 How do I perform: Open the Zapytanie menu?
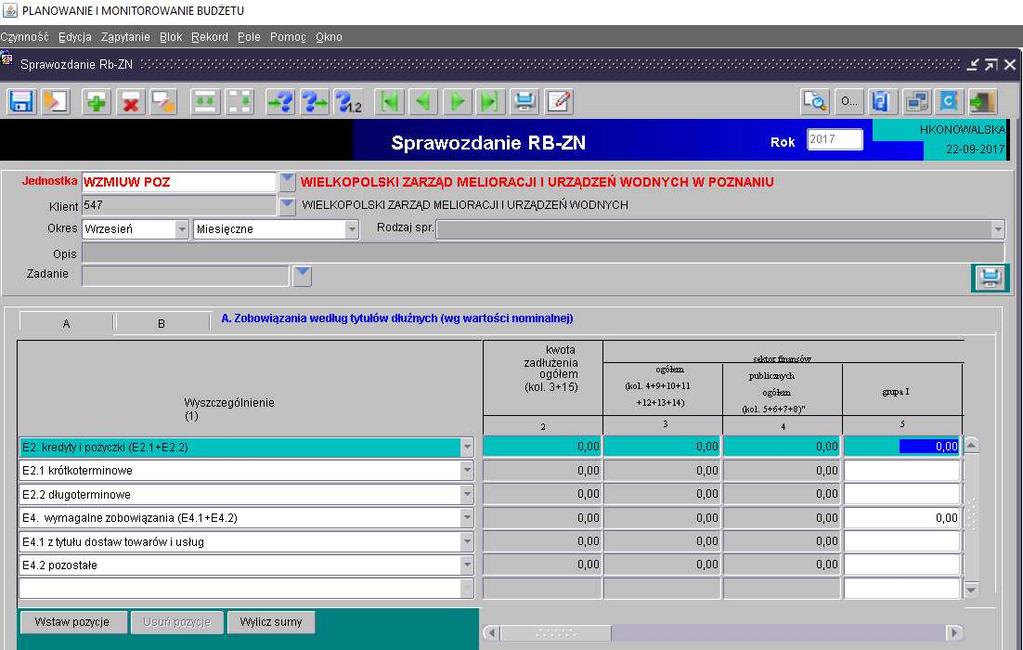(125, 37)
